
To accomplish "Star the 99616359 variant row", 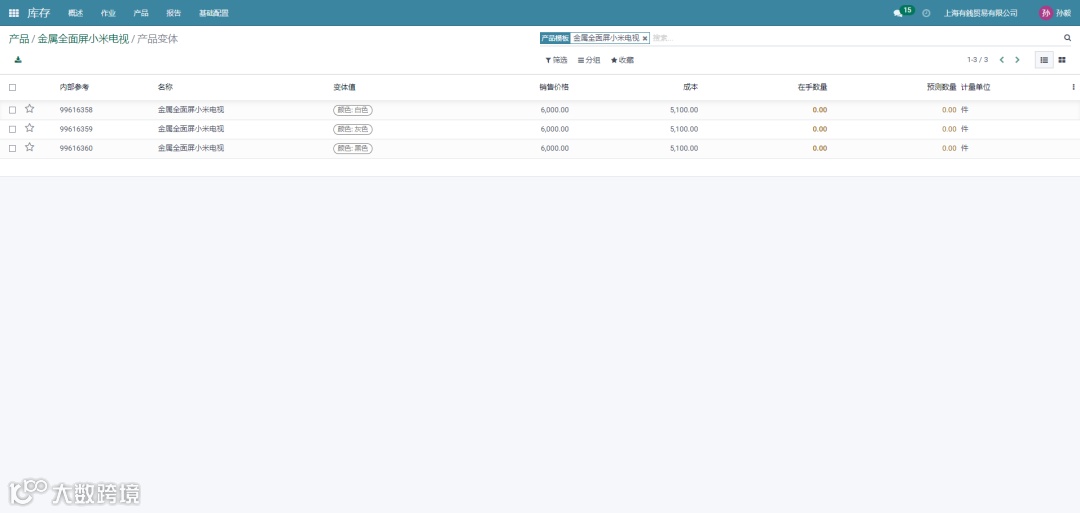I will coord(30,128).
